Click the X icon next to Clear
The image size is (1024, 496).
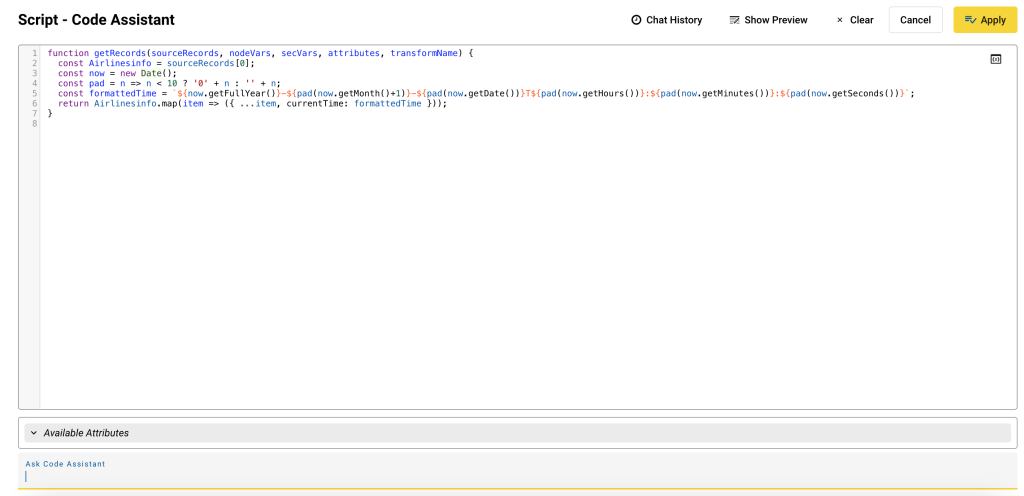(839, 20)
